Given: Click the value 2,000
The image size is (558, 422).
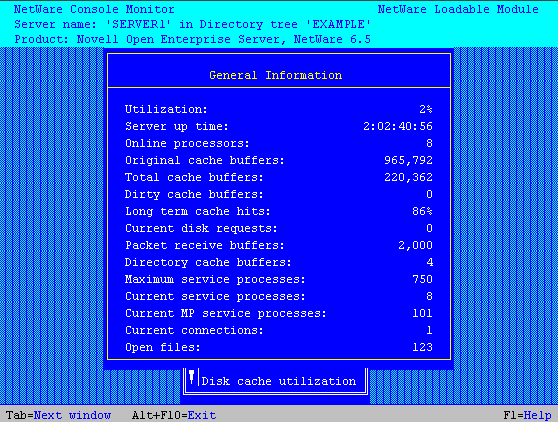Looking at the screenshot, I should 415,246.
